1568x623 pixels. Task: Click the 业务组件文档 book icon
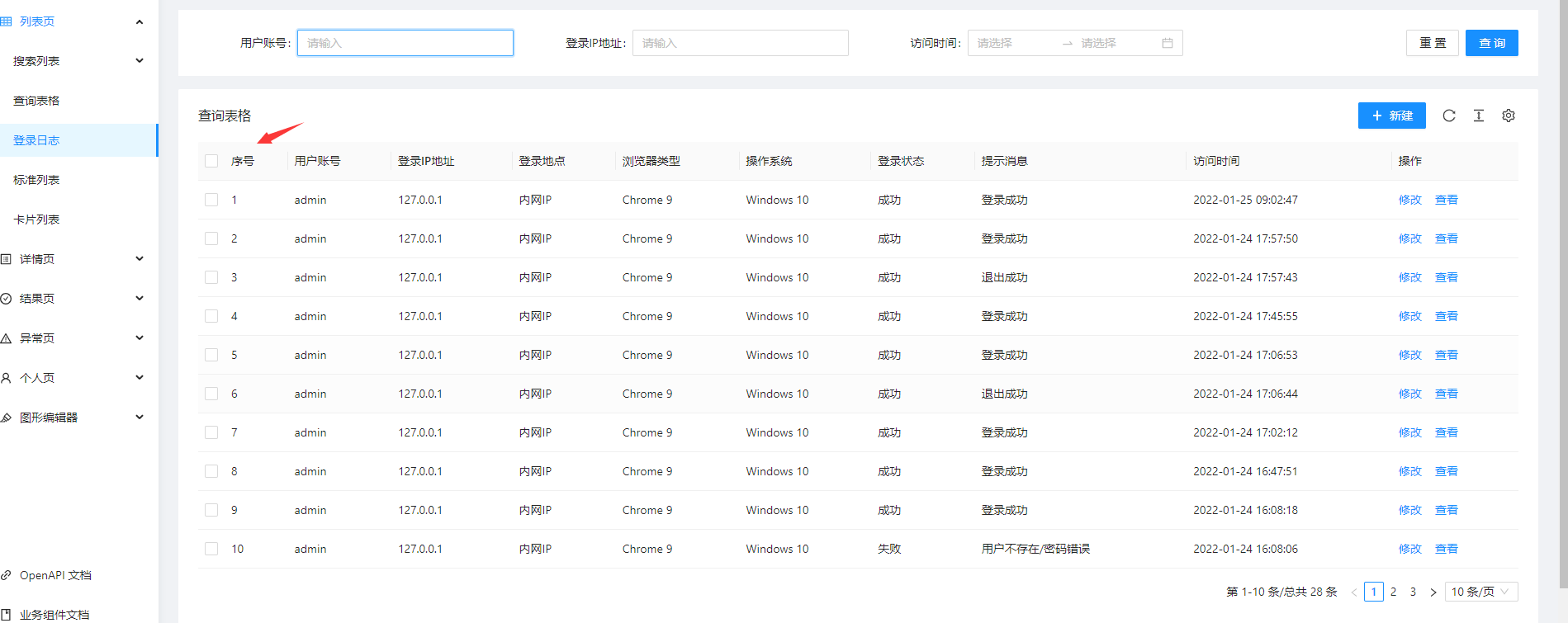pyautogui.click(x=6, y=615)
